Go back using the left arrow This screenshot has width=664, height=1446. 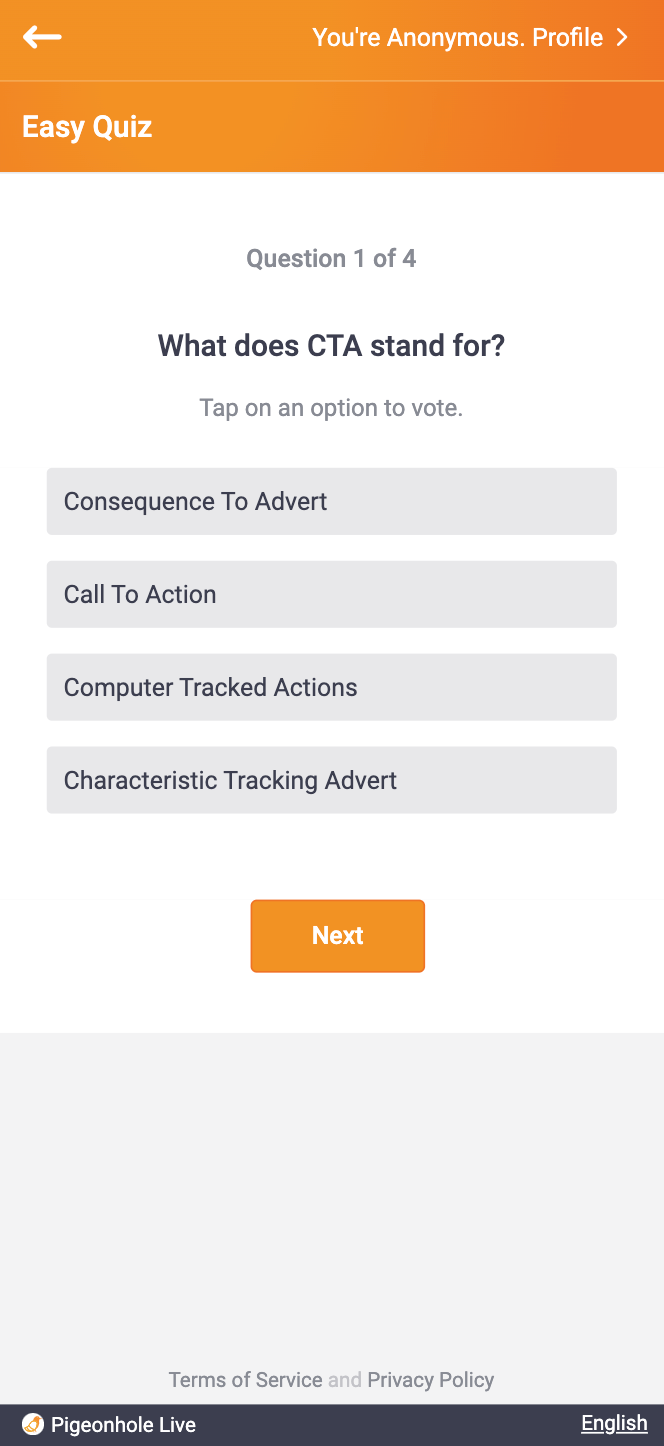[x=42, y=38]
